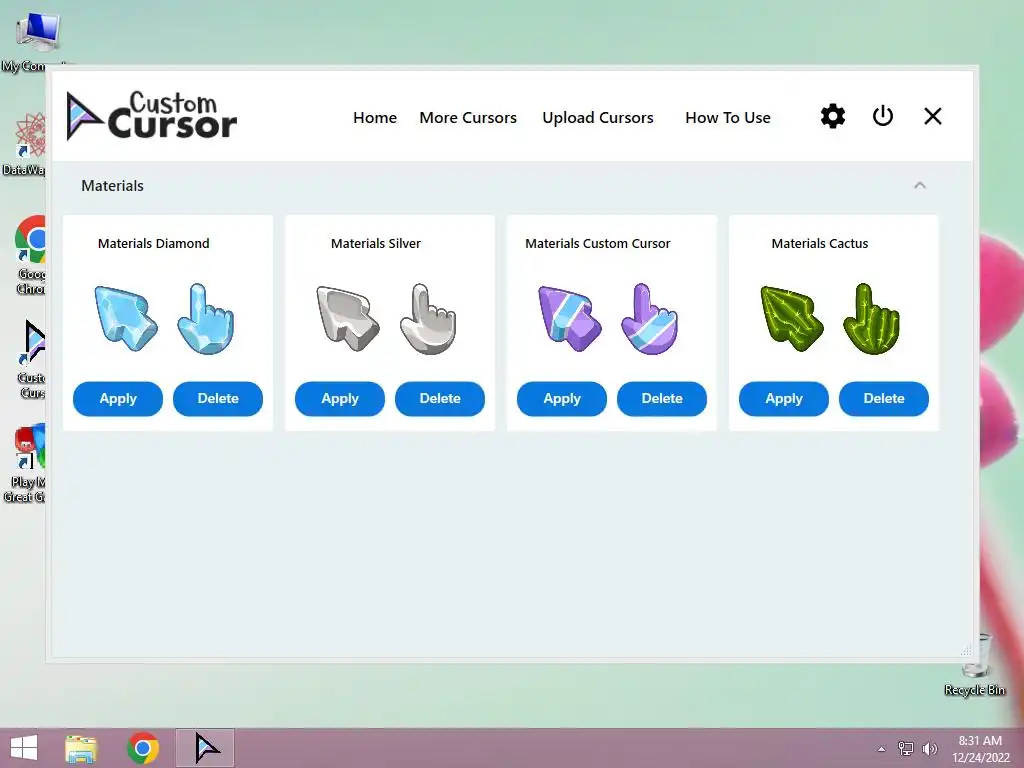Select the Materials Cactus title text
The width and height of the screenshot is (1024, 768).
(820, 244)
